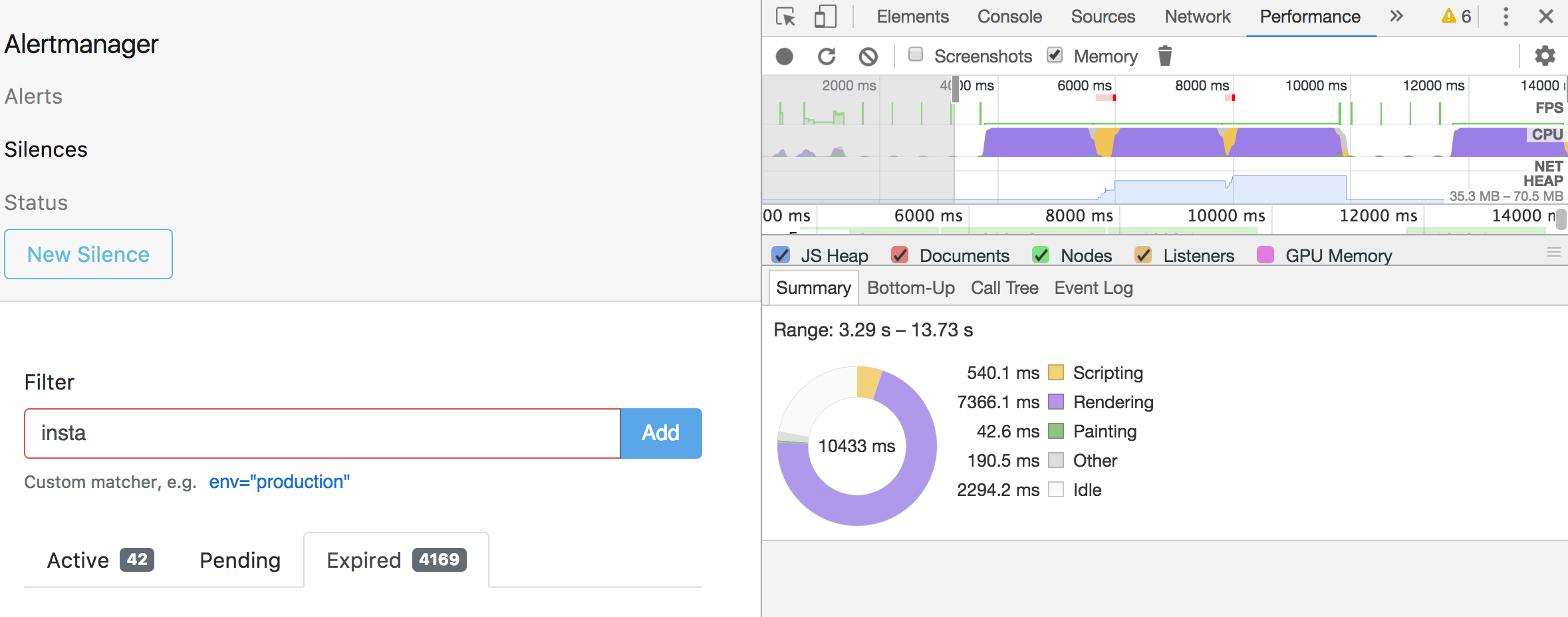
Task: Open the Elements tab
Action: click(x=912, y=17)
